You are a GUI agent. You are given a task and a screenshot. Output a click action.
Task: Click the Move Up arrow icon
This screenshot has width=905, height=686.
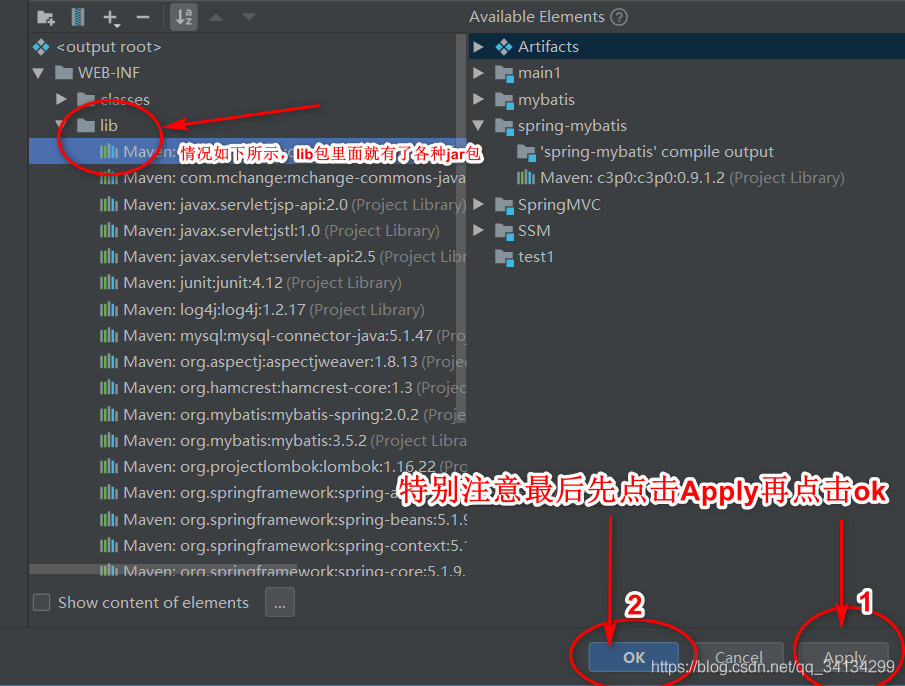click(216, 17)
